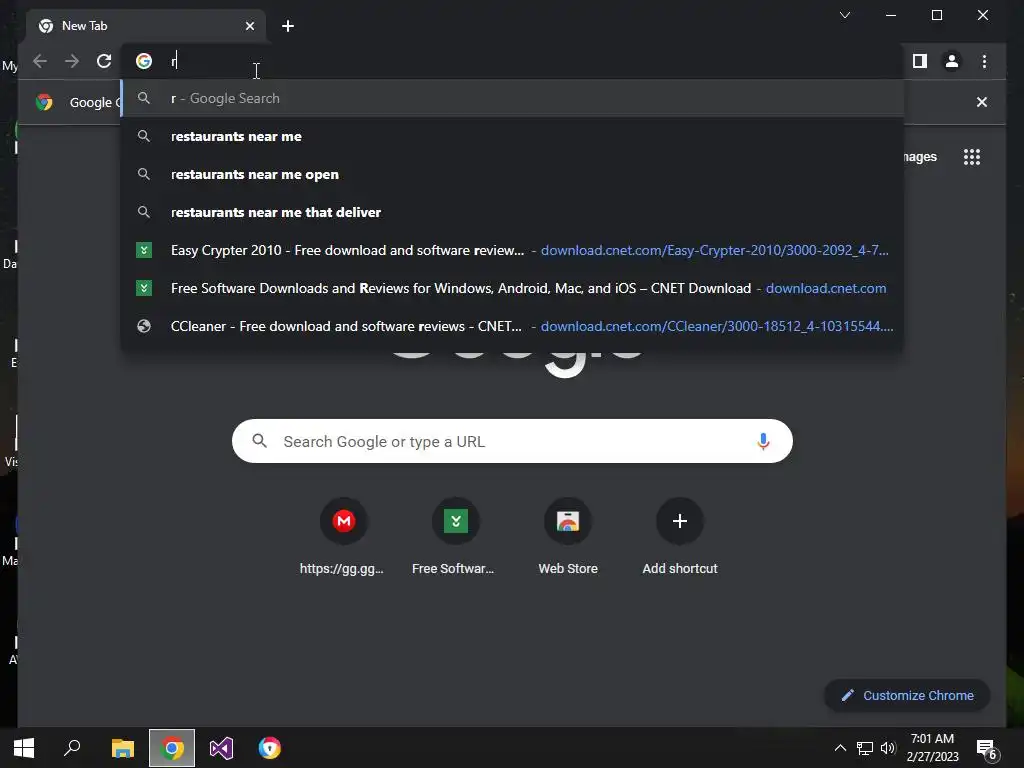This screenshot has height=768, width=1024.
Task: Open the gg.gg shortcut tile
Action: [x=343, y=537]
